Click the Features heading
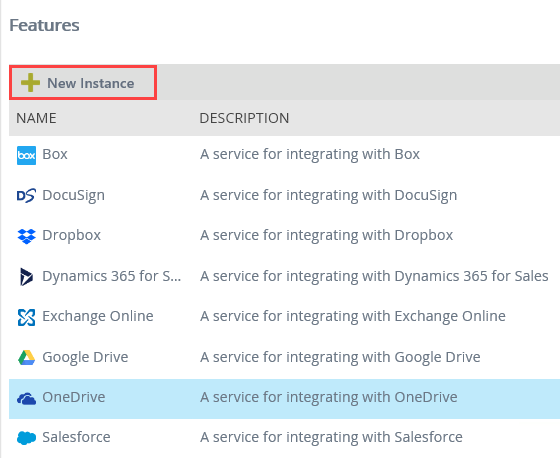The height and width of the screenshot is (458, 560). point(44,25)
